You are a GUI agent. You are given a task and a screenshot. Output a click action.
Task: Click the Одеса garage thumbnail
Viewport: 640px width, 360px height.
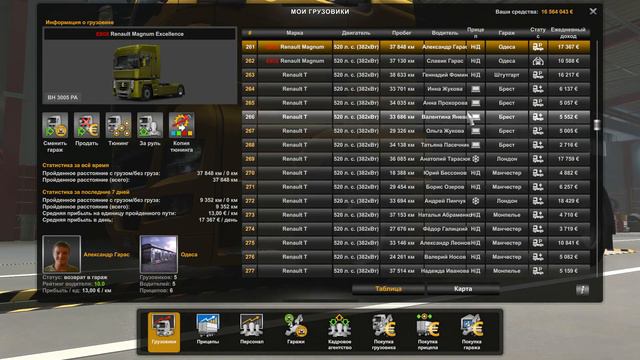click(x=159, y=254)
